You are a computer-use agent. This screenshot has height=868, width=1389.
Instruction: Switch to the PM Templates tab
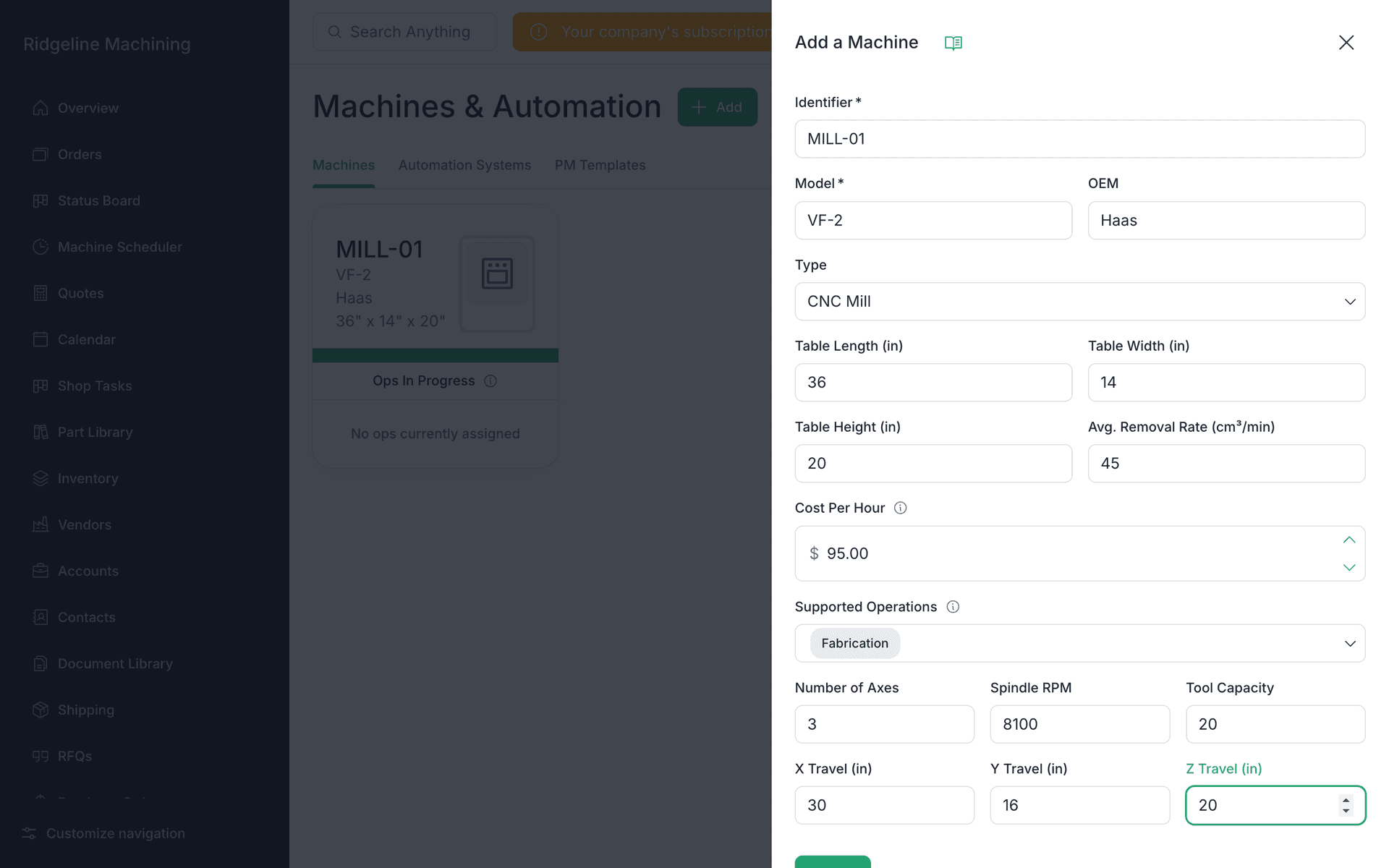(600, 165)
